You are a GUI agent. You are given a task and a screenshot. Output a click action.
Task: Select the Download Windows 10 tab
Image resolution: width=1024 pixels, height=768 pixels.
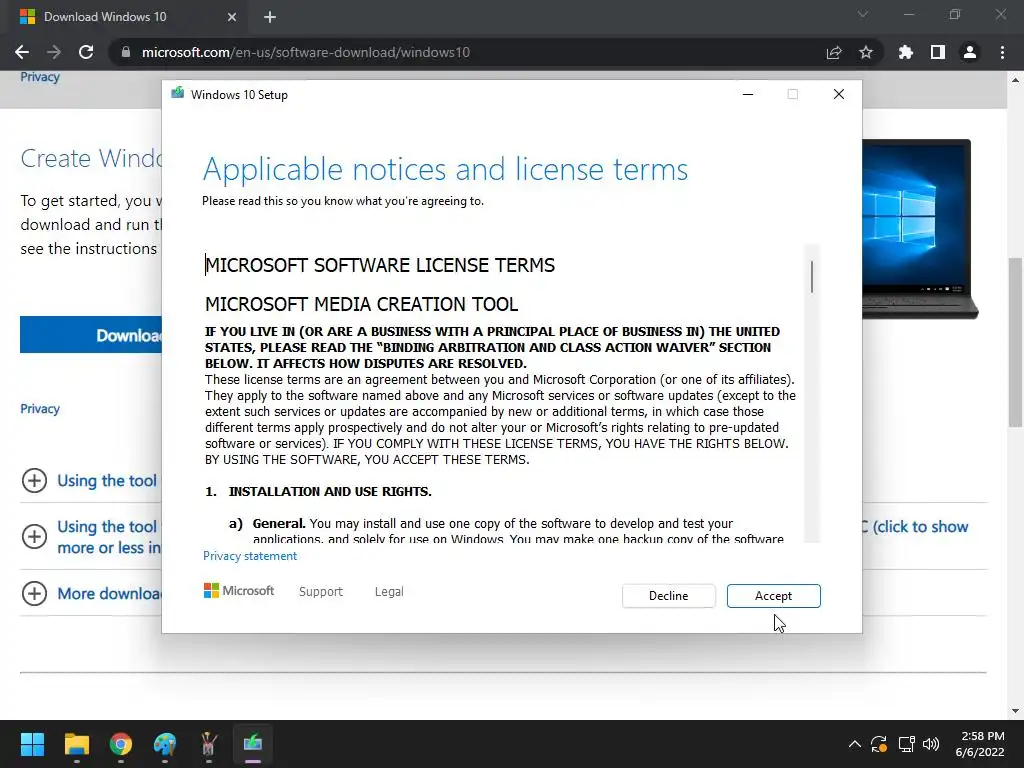(127, 17)
